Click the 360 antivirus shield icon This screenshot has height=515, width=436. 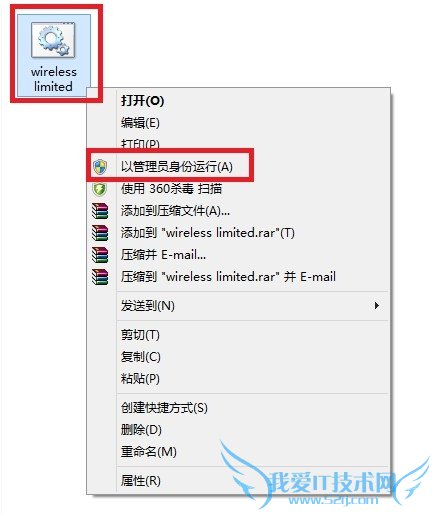point(100,189)
